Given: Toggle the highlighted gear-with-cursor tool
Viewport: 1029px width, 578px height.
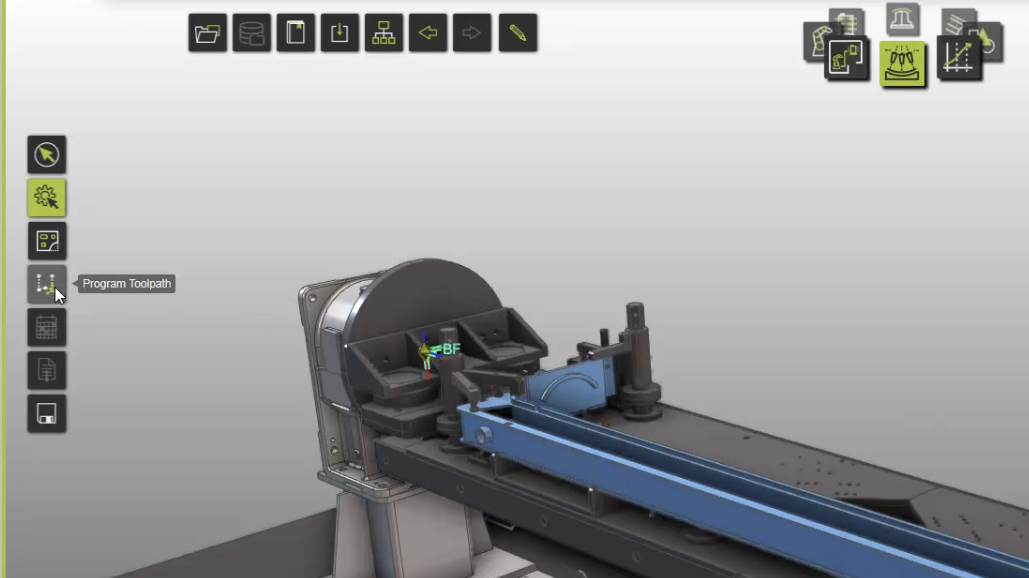Looking at the screenshot, I should point(47,198).
